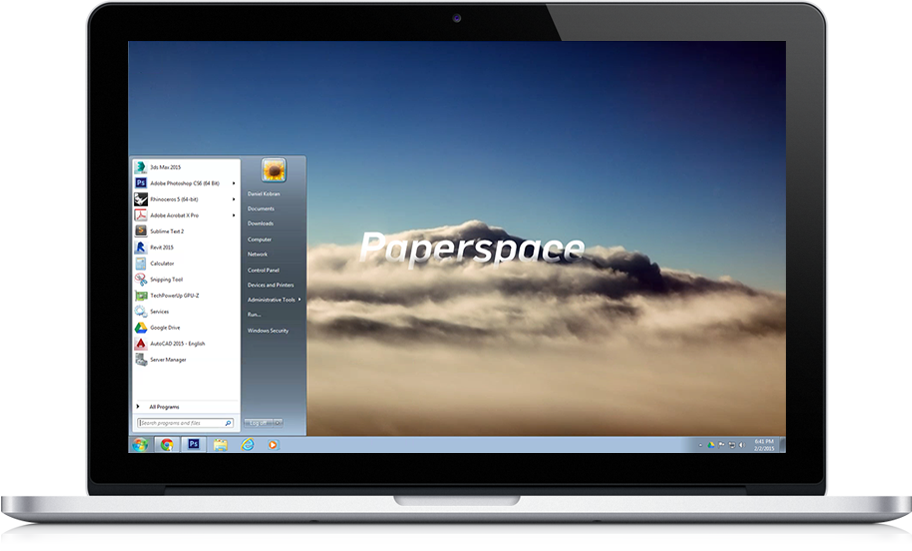Open Control Panel

click(263, 270)
